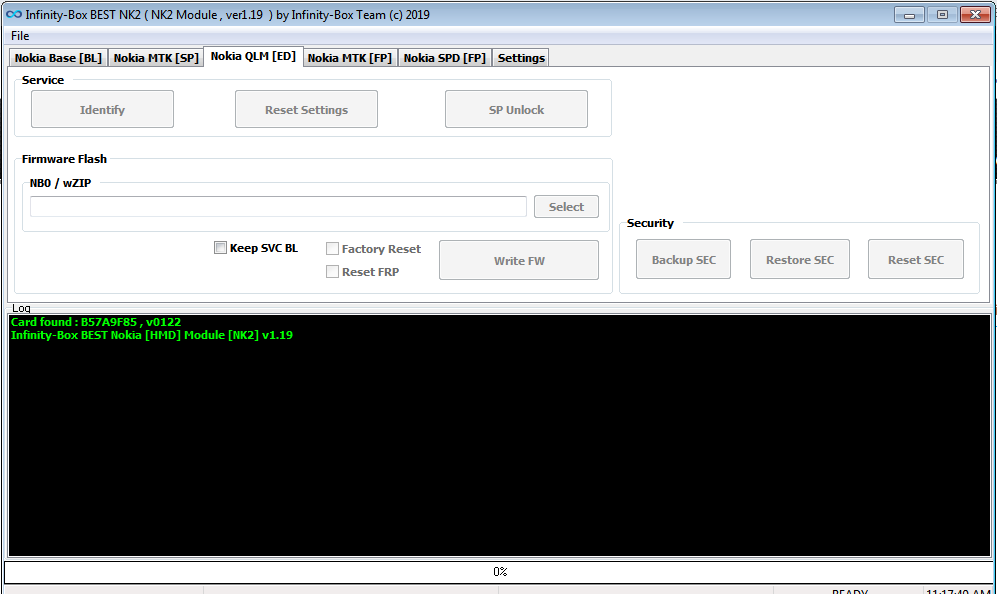The height and width of the screenshot is (594, 997).
Task: Check the Reset FRP option
Action: pyautogui.click(x=332, y=271)
